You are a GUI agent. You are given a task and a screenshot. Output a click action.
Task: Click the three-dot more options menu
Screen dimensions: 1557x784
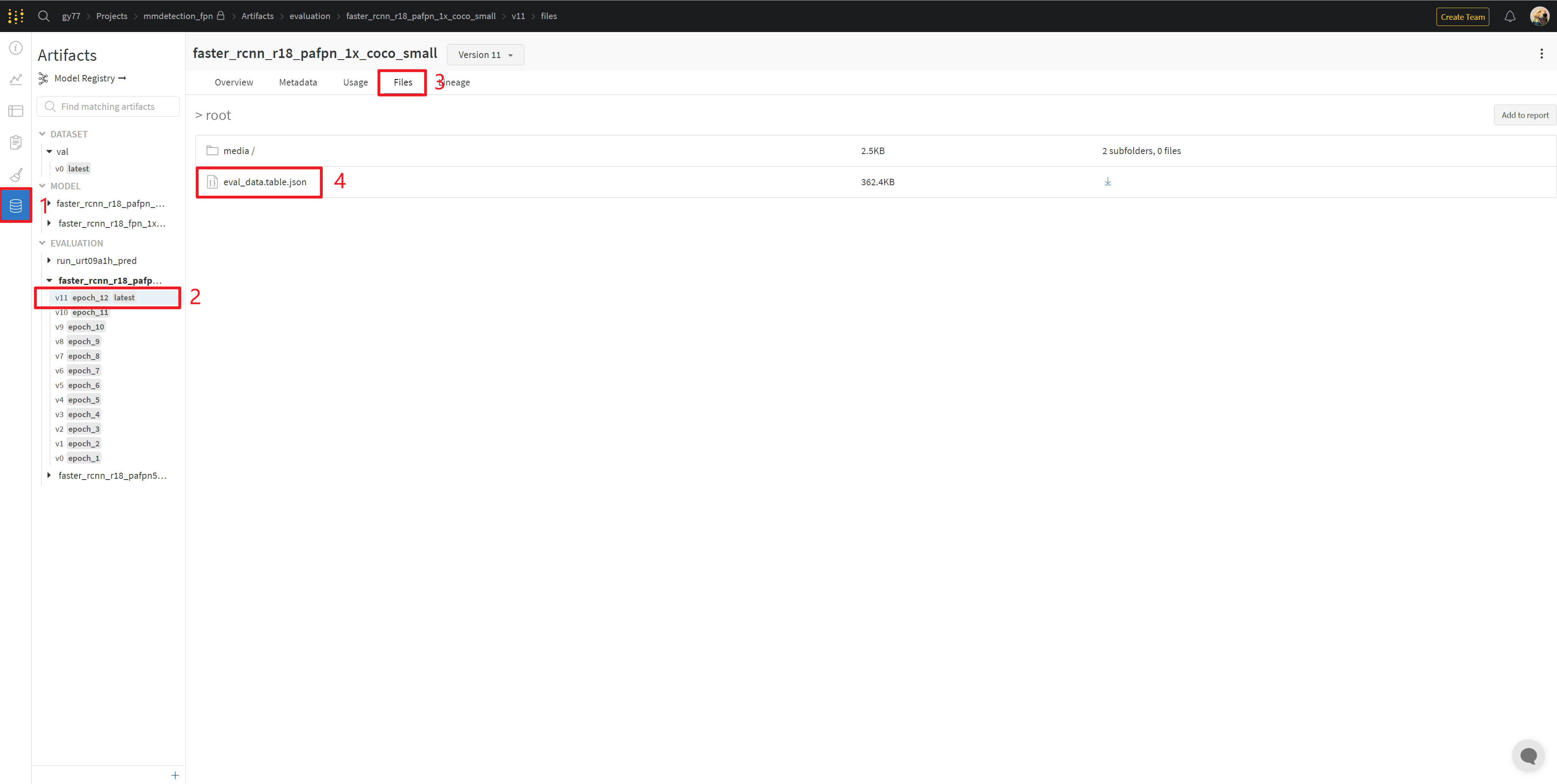coord(1541,54)
